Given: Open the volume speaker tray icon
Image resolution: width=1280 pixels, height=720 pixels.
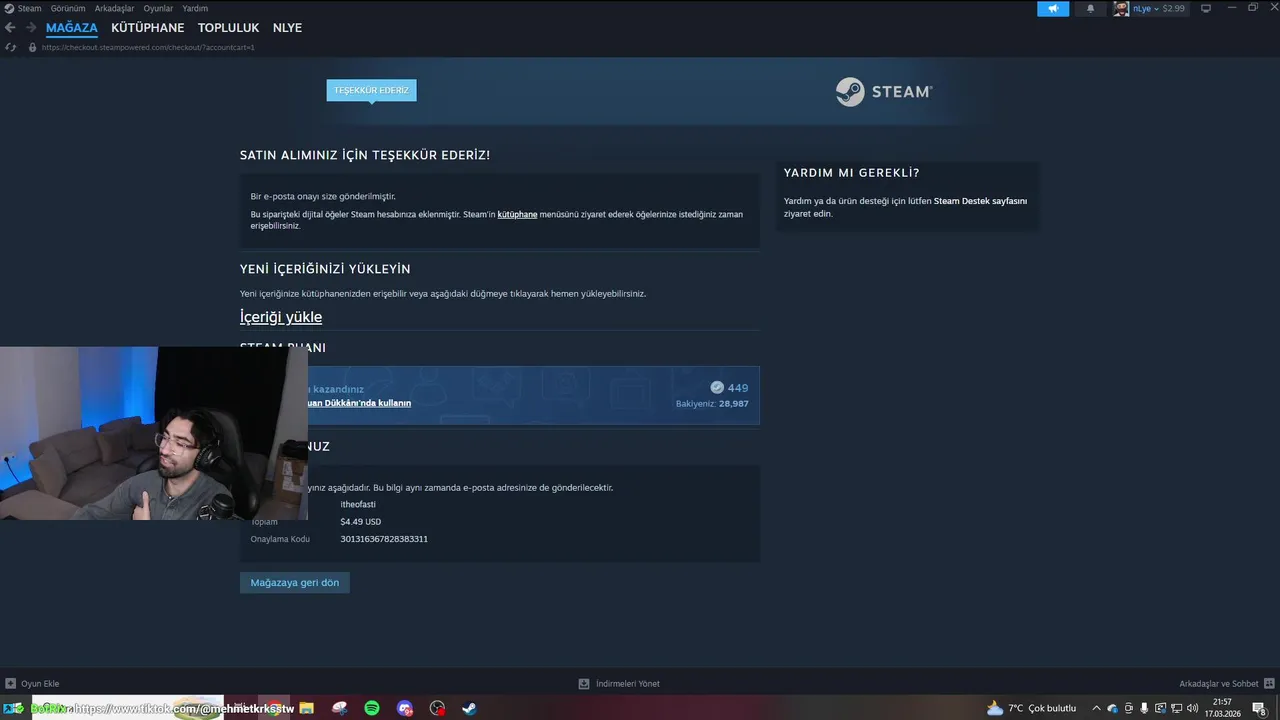Looking at the screenshot, I should 1192,708.
